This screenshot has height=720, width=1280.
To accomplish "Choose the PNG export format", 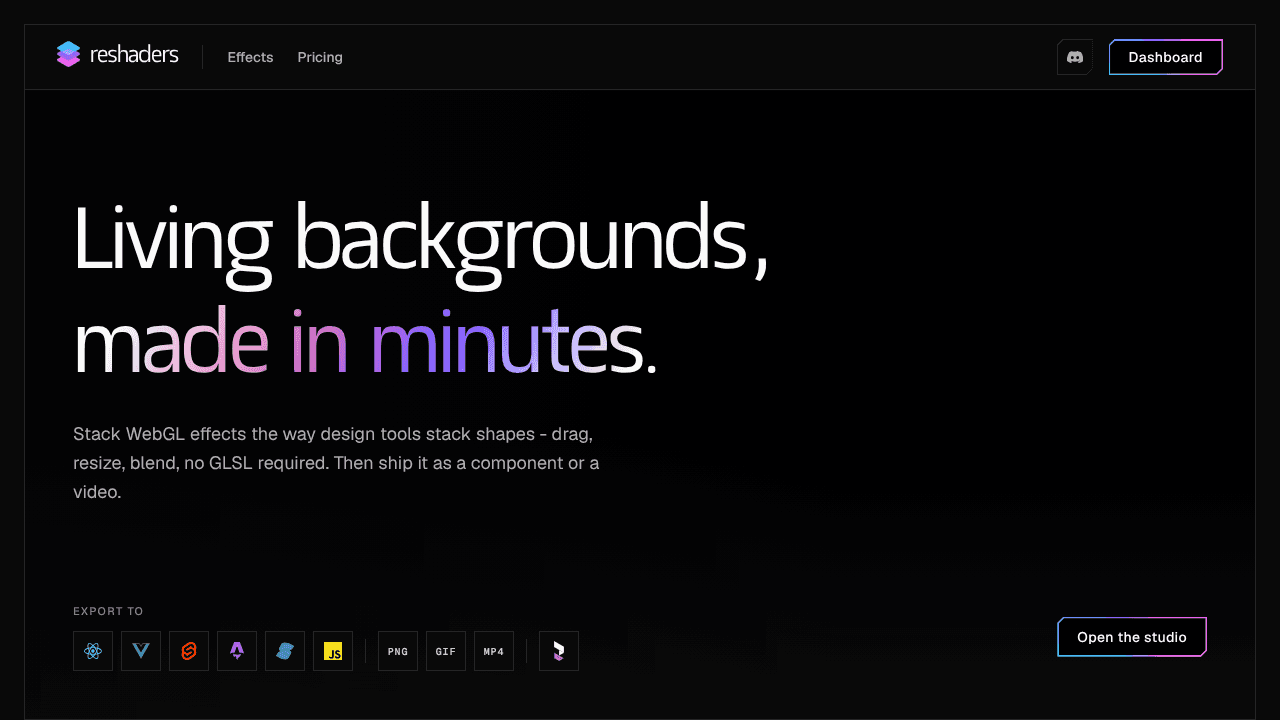I will pos(398,651).
